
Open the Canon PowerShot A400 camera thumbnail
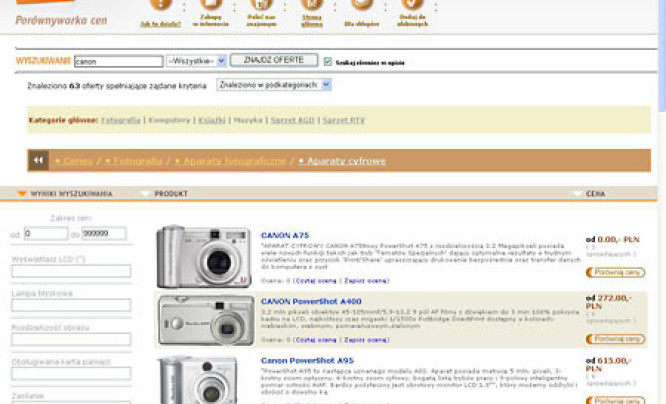206,320
